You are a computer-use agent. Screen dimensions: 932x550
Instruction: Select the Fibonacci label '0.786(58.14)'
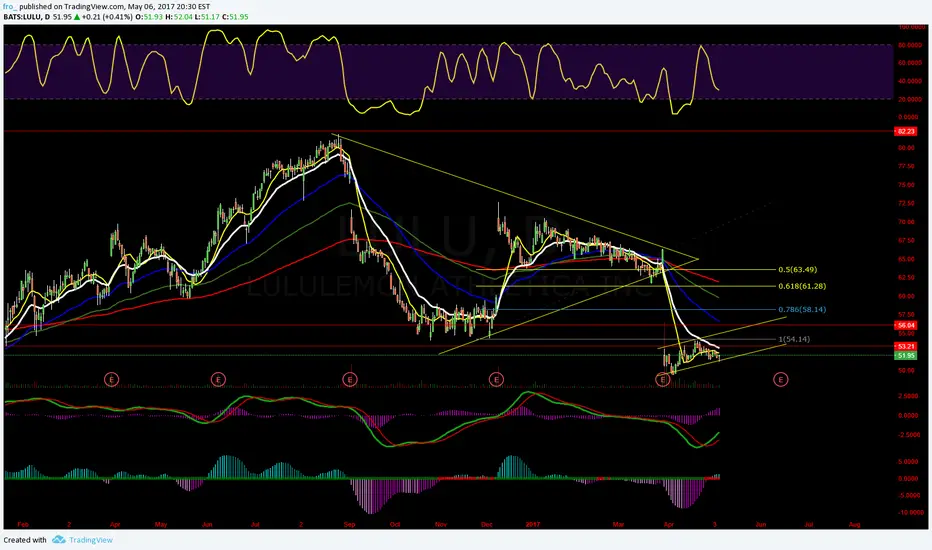[x=802, y=309]
